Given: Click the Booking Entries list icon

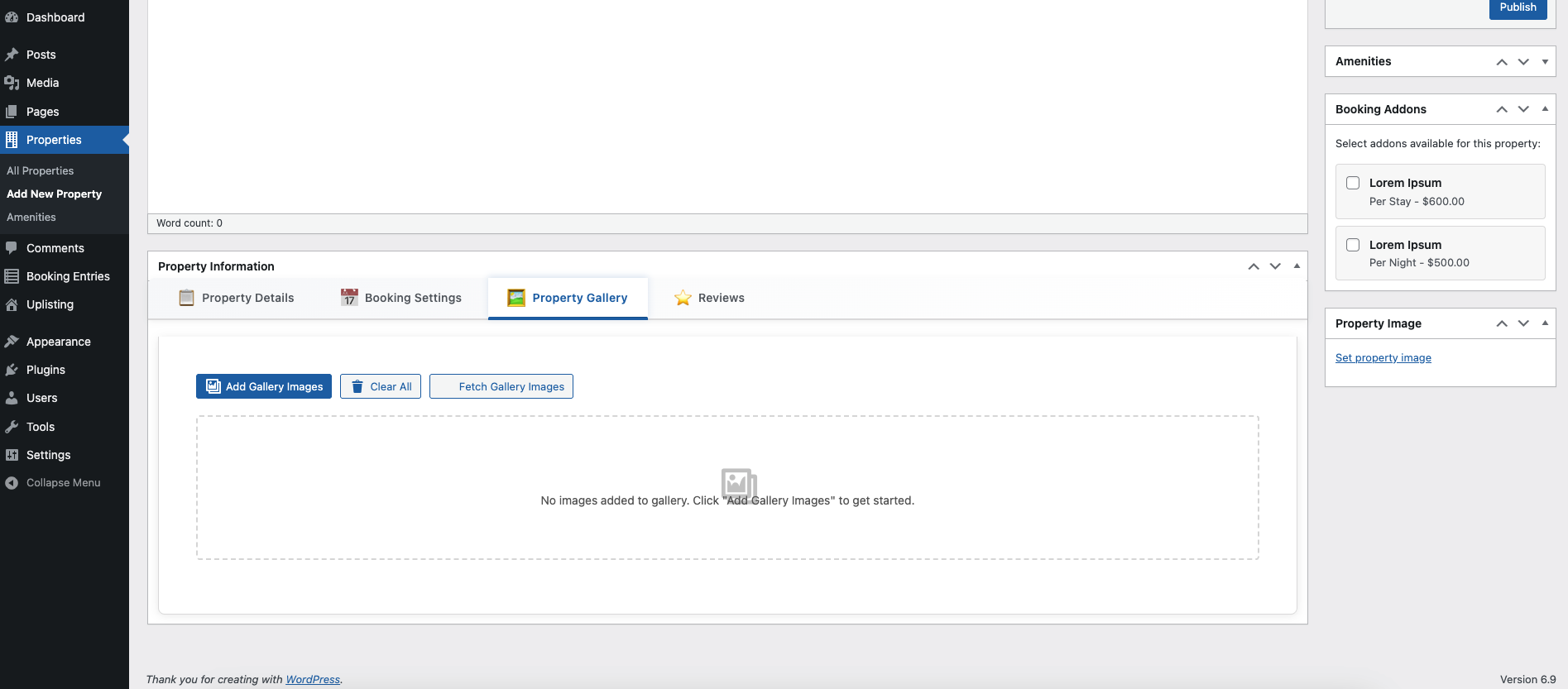Looking at the screenshot, I should tap(12, 276).
